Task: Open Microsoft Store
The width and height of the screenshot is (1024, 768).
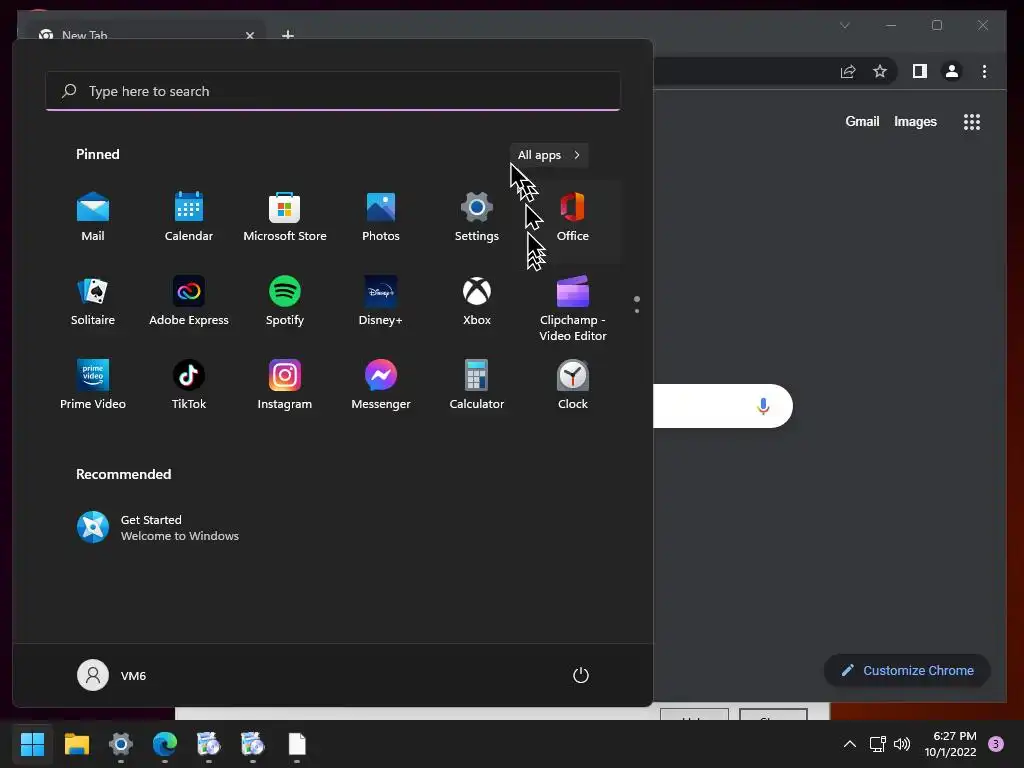Action: (x=285, y=217)
